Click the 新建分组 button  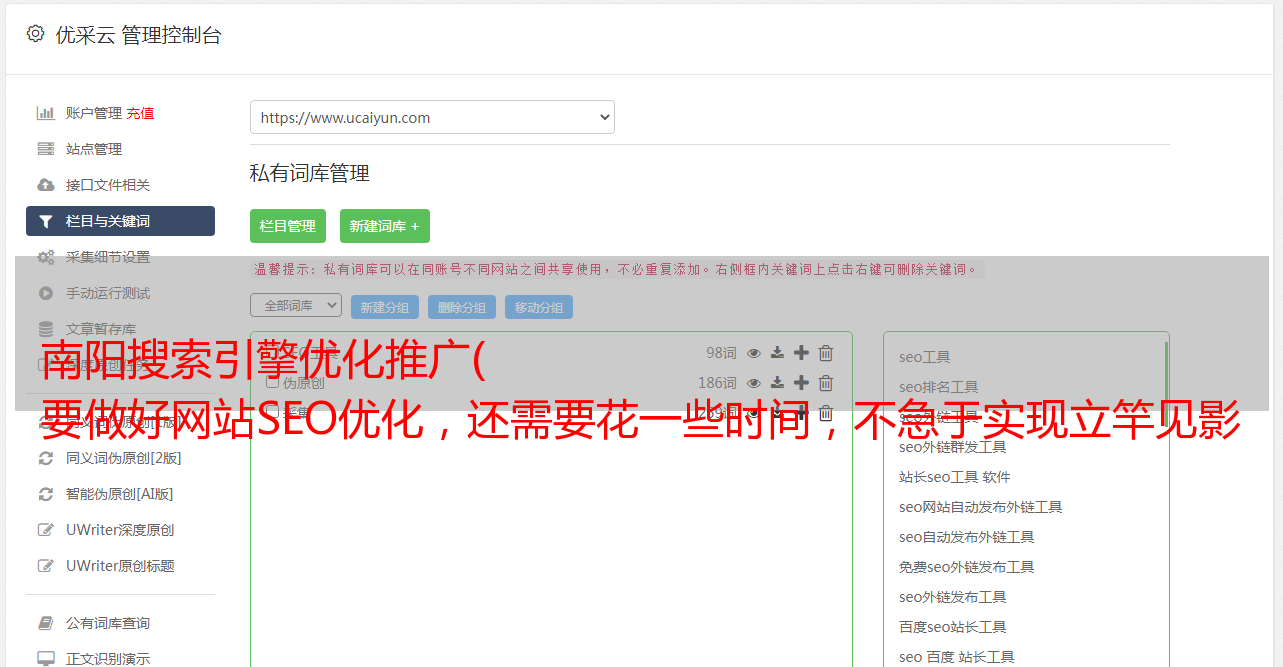385,307
